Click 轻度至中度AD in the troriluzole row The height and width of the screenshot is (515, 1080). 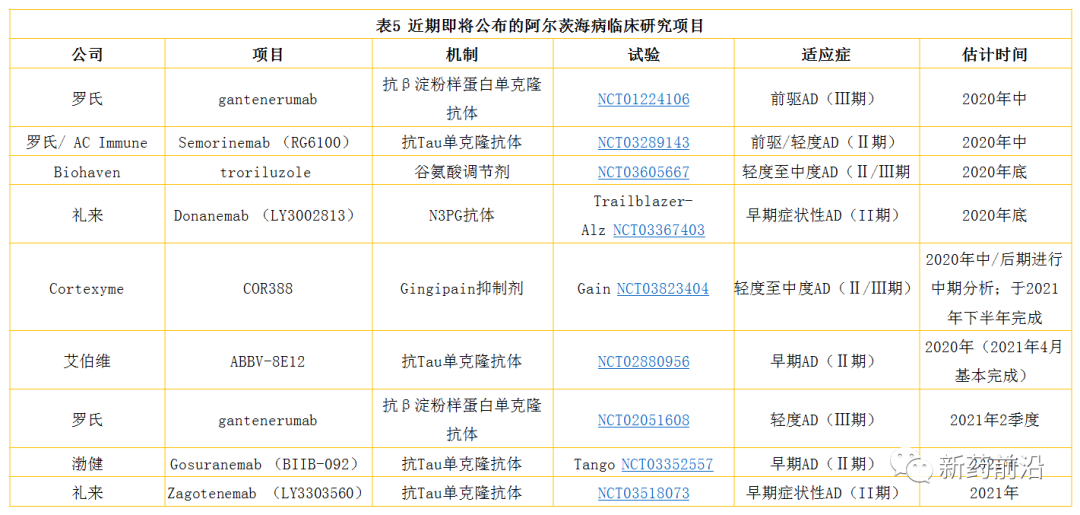(x=827, y=171)
